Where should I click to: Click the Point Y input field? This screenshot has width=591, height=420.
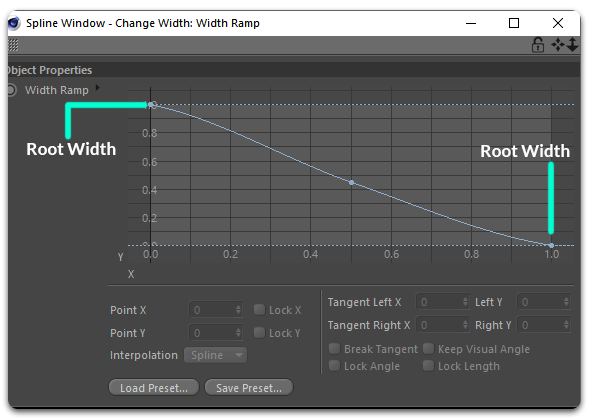tap(216, 333)
